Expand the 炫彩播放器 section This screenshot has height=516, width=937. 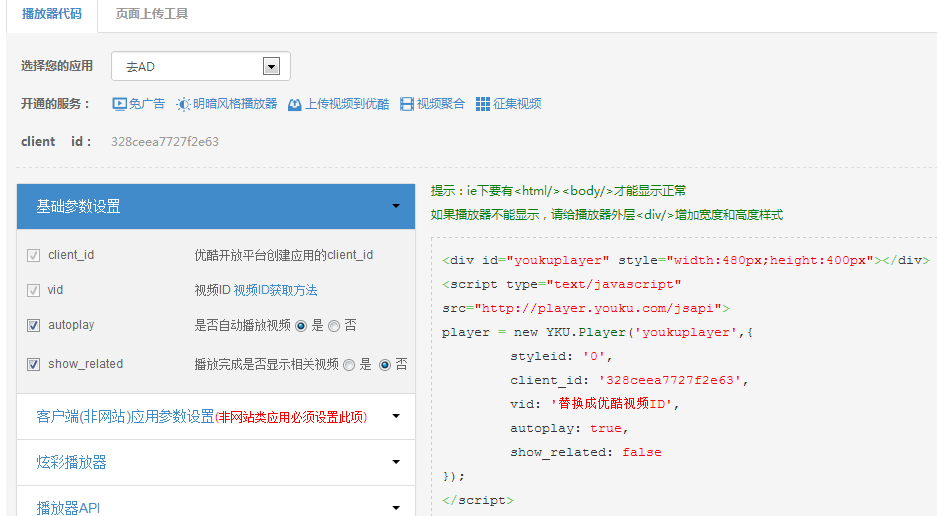(x=216, y=462)
